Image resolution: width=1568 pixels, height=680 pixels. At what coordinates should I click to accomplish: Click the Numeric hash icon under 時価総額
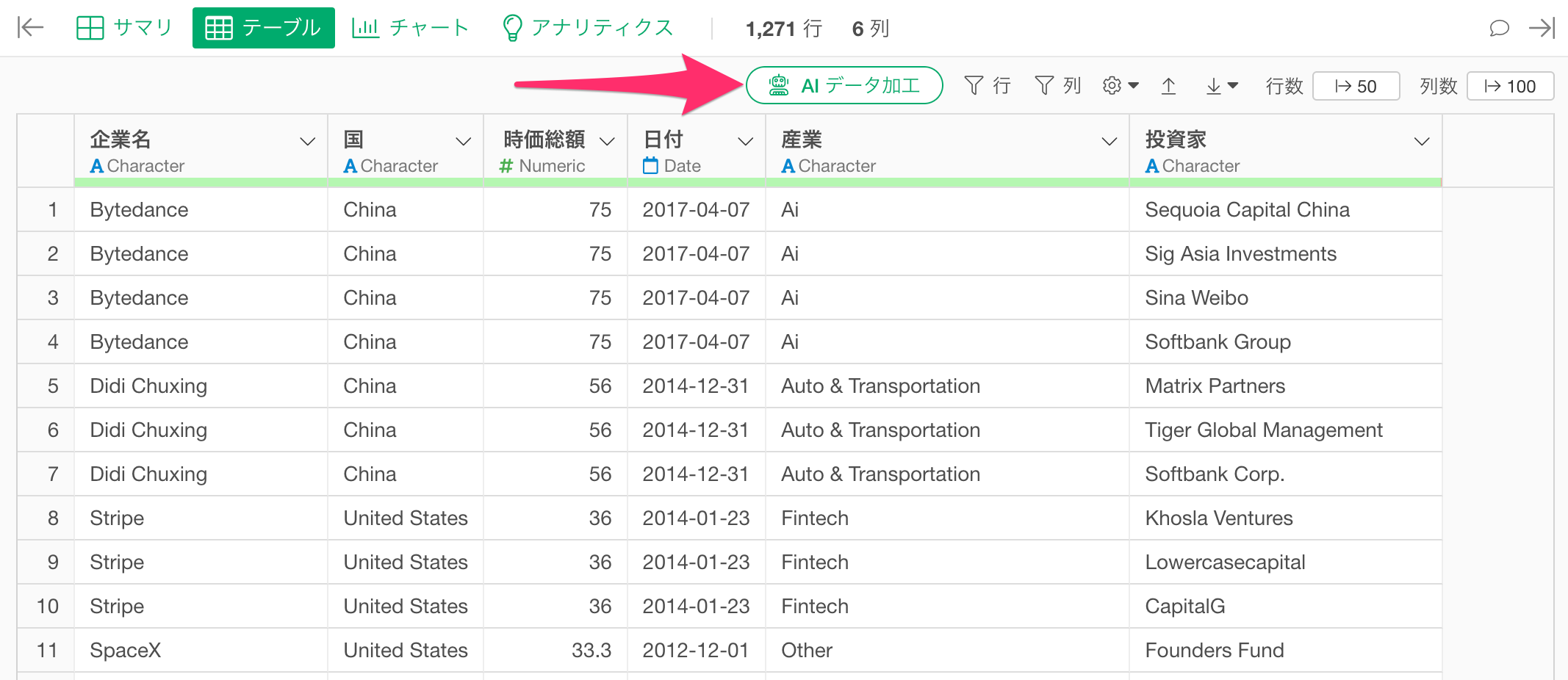506,166
